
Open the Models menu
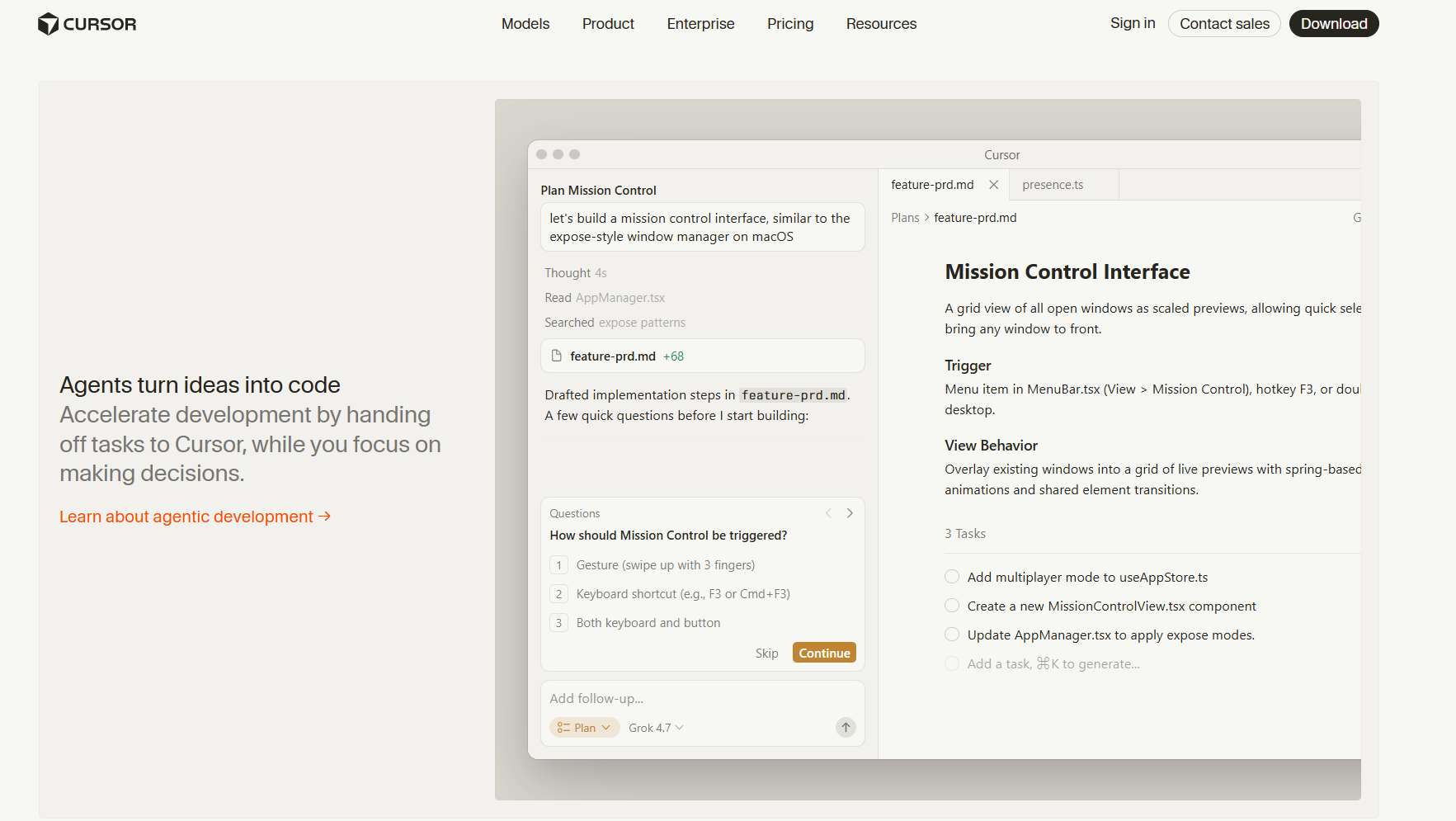point(525,24)
